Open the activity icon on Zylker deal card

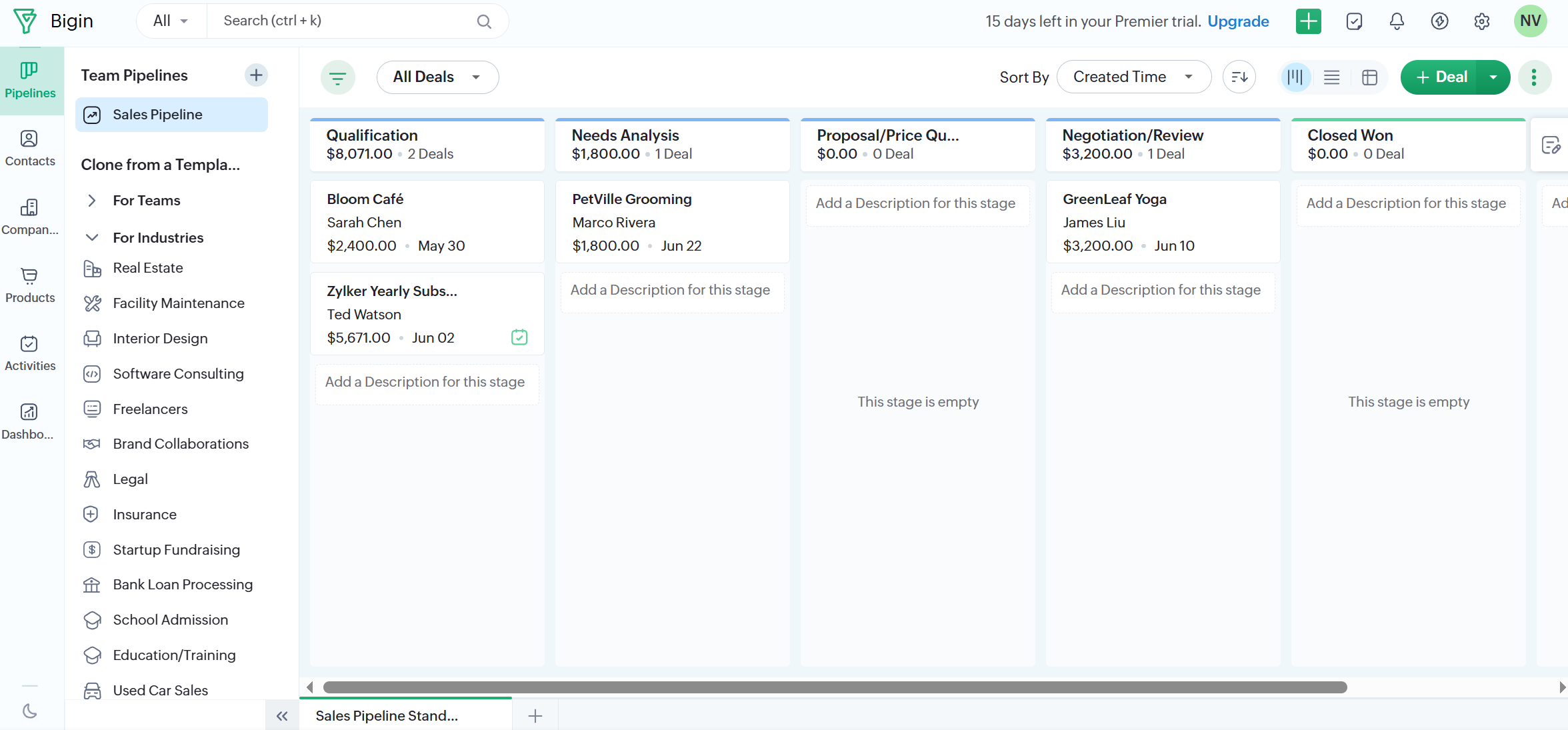(x=519, y=337)
